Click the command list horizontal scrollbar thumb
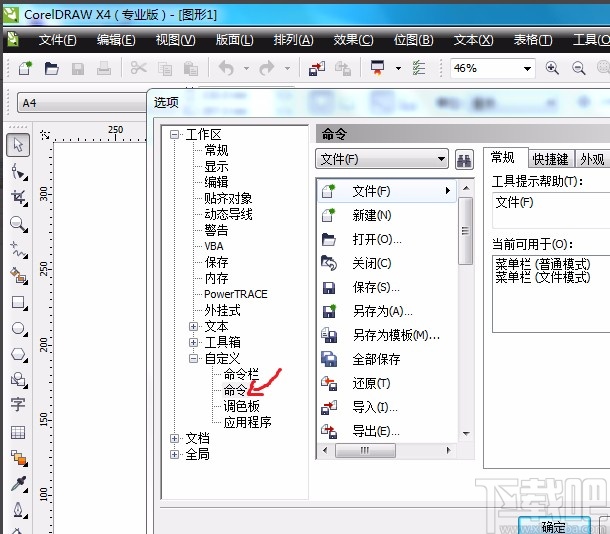Screen dimensions: 610x534 tap(365, 450)
